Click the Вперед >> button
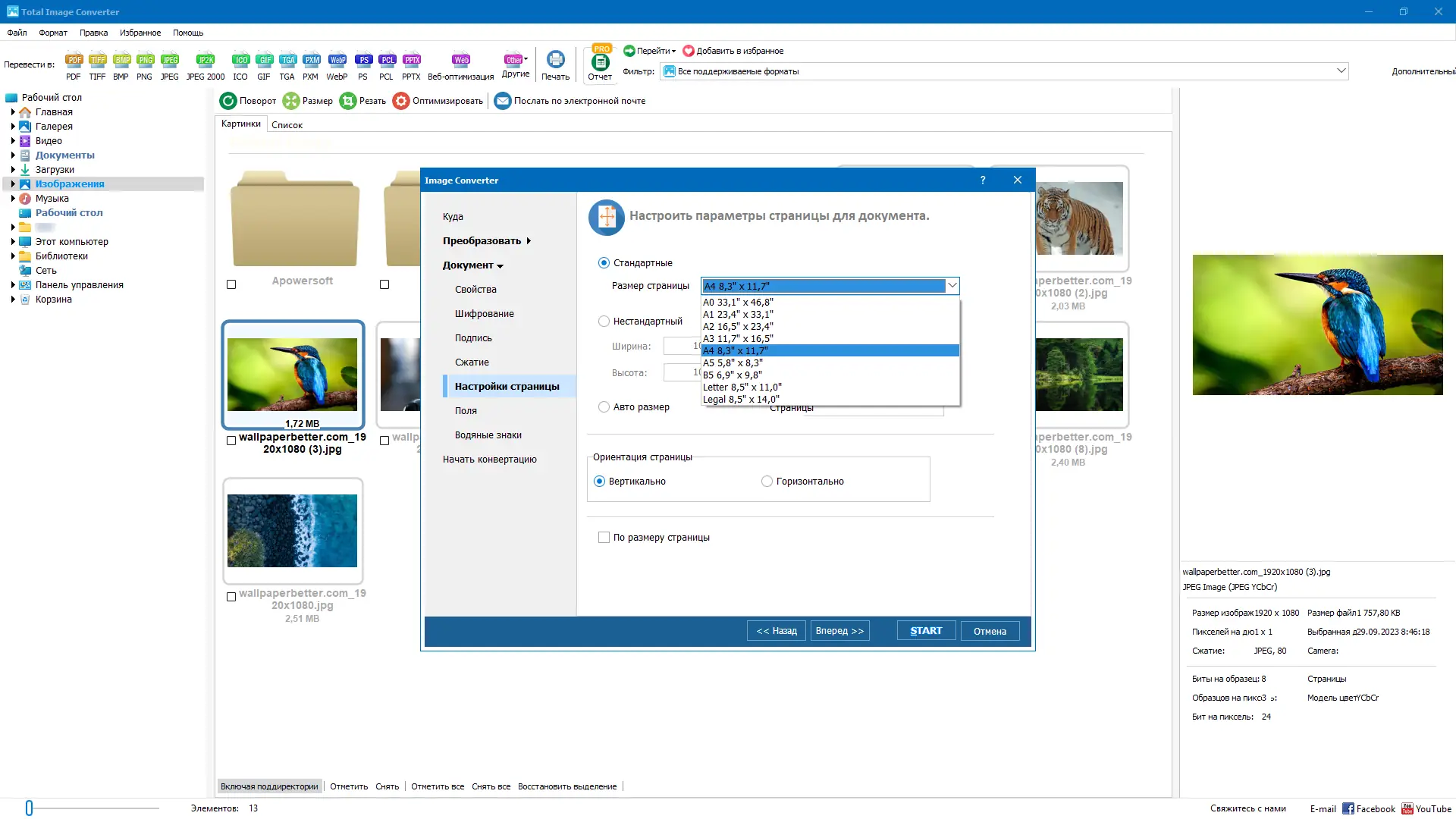Screen dimensions: 1456x819 pos(839,631)
